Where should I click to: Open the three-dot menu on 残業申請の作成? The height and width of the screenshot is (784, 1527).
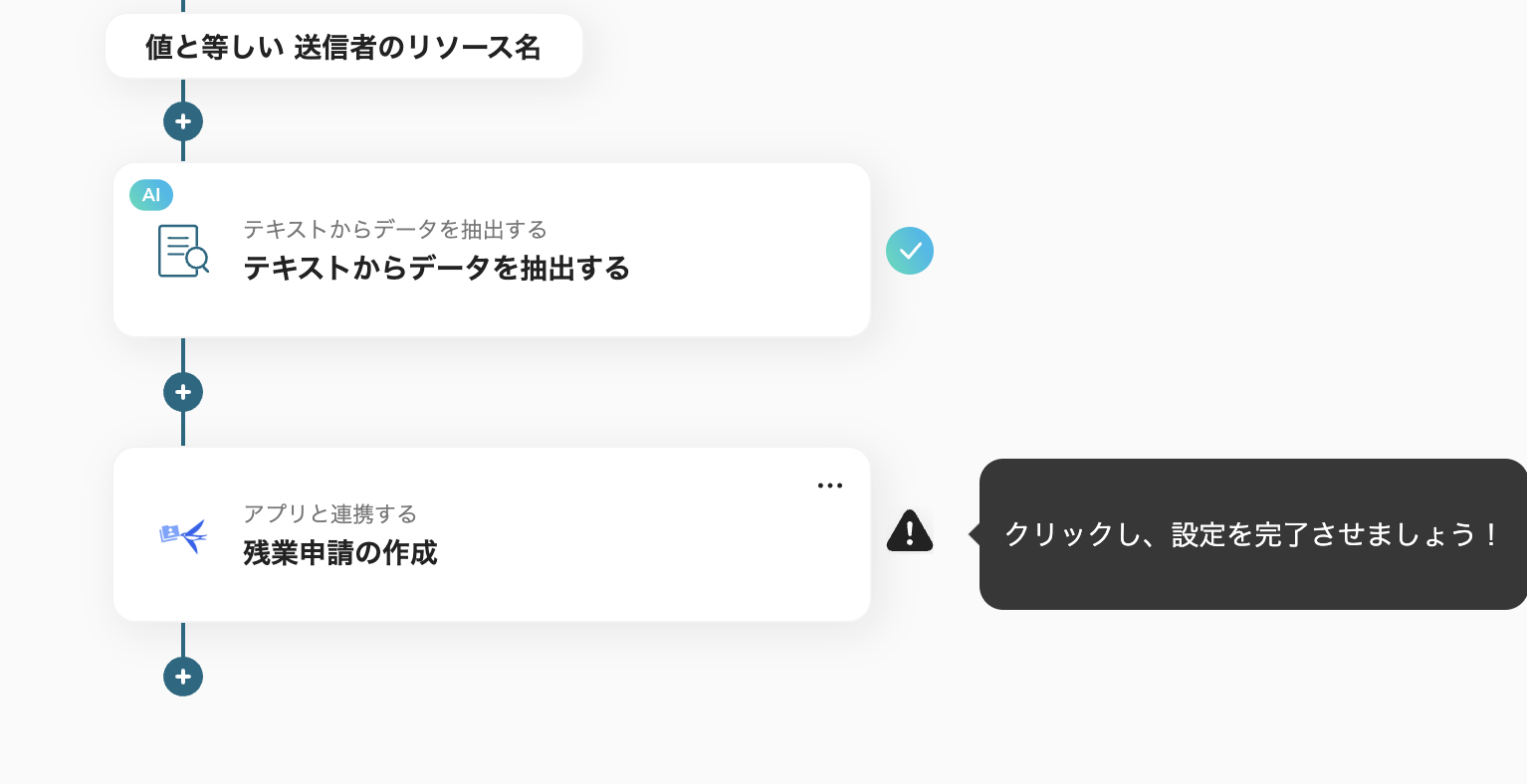click(x=830, y=486)
